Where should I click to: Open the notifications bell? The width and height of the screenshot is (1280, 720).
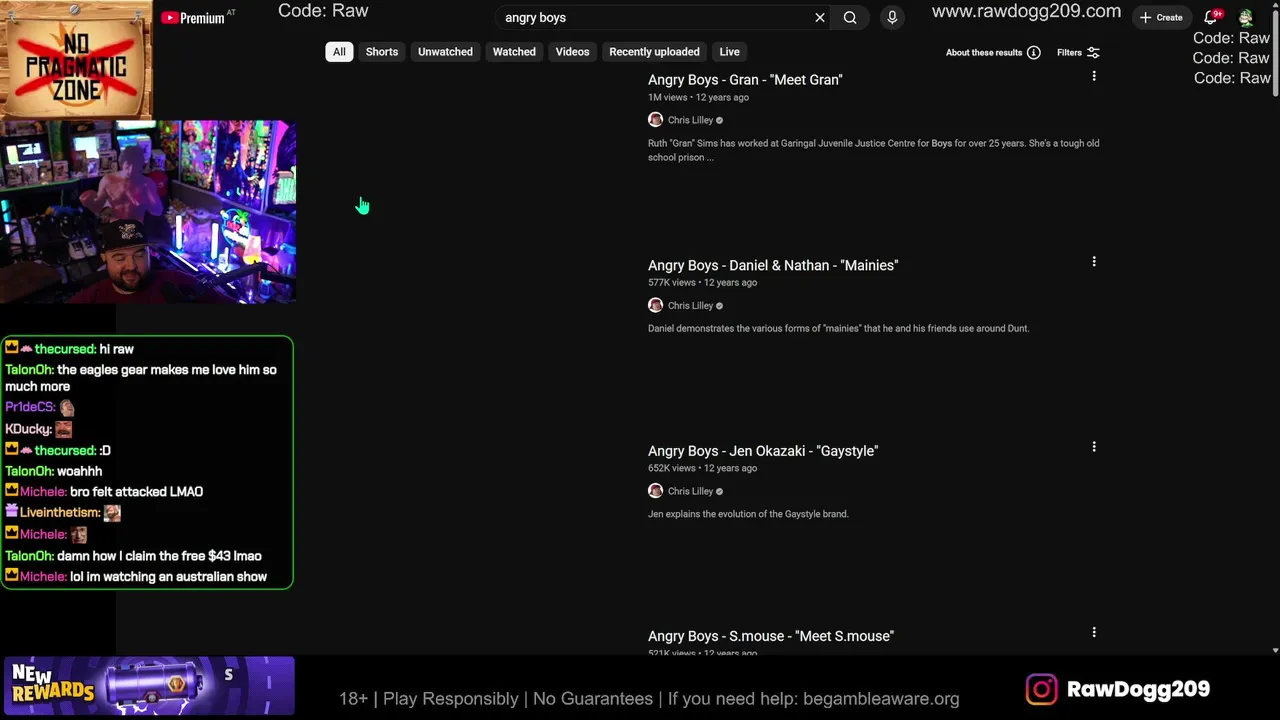1211,17
